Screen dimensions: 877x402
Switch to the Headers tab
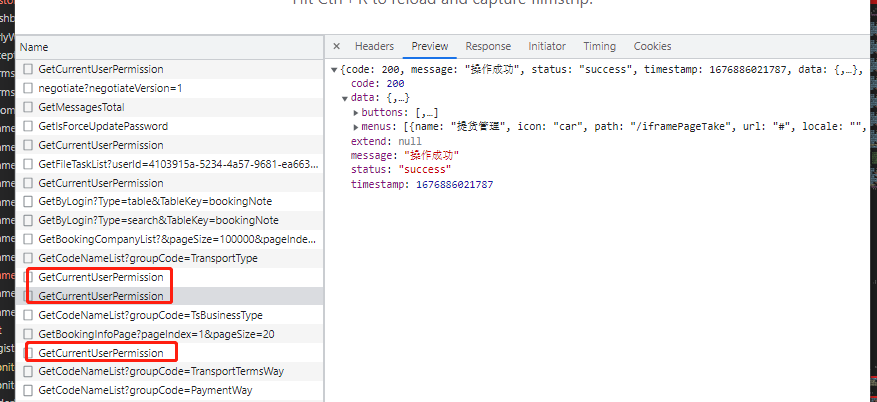(374, 46)
